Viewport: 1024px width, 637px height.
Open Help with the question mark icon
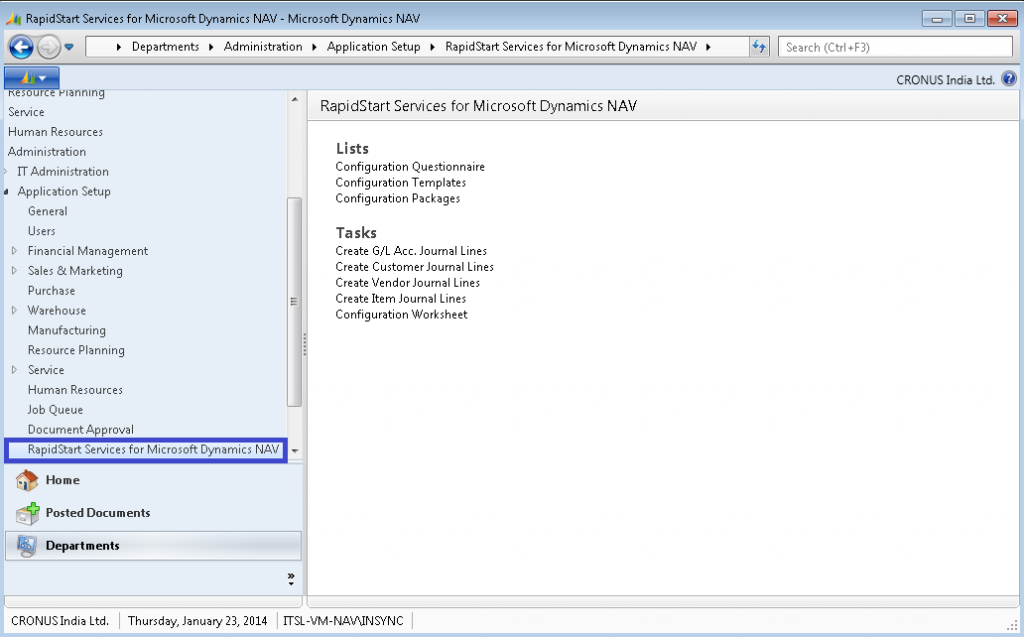[x=1010, y=77]
